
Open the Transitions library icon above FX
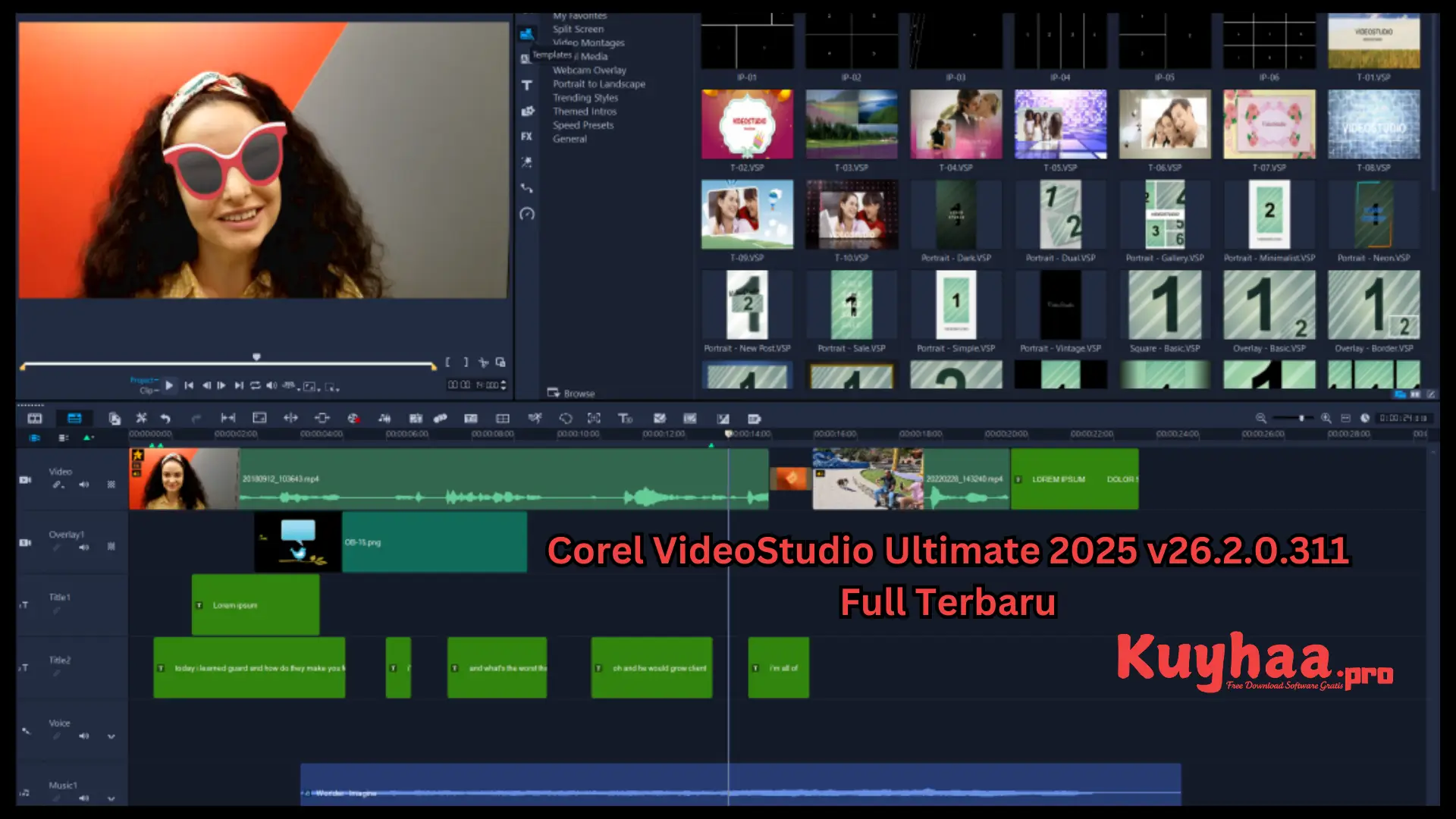coord(527,111)
